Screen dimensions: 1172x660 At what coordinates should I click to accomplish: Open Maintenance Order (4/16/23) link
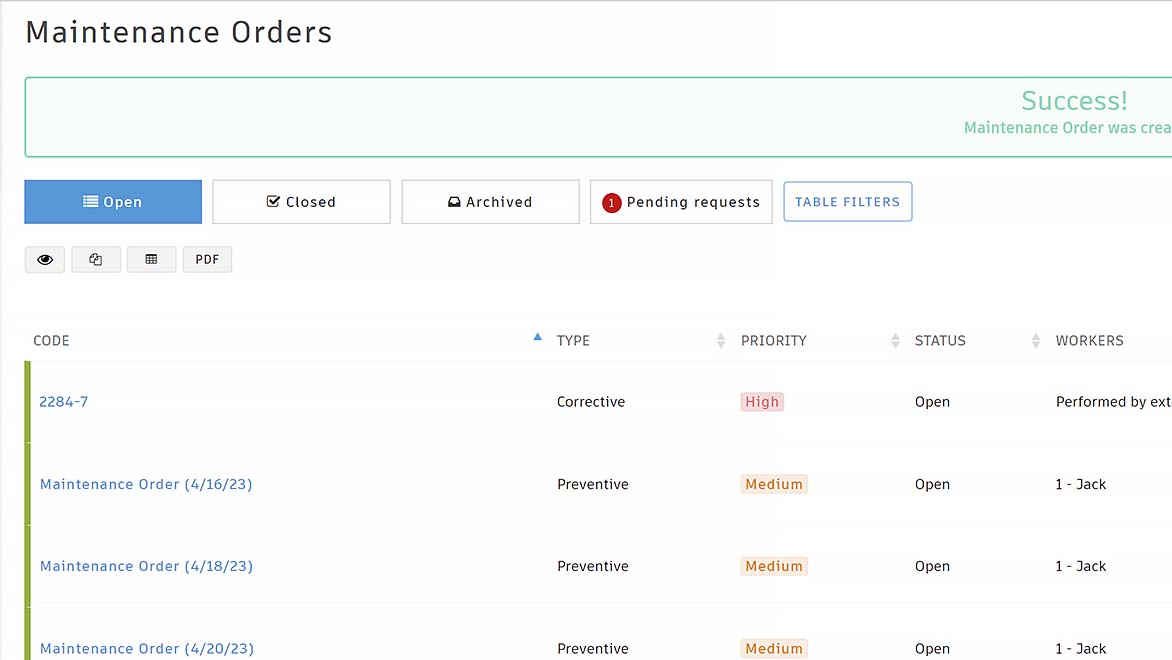(146, 484)
